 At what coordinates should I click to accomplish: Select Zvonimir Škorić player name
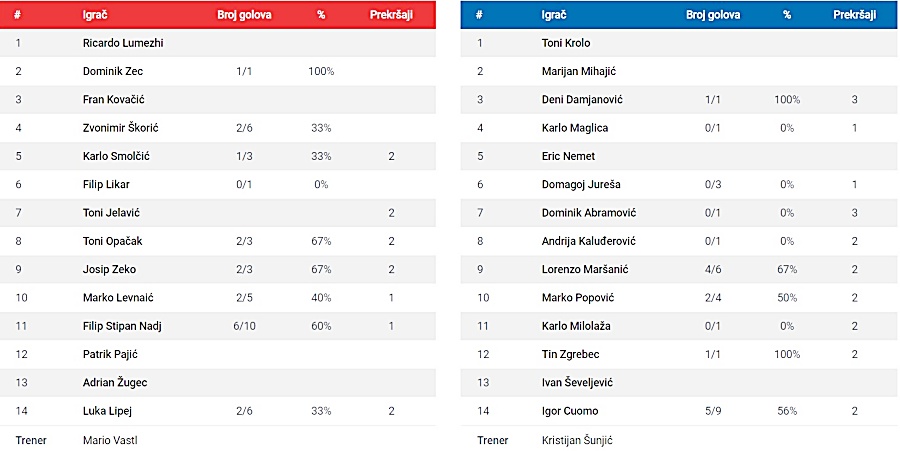122,128
